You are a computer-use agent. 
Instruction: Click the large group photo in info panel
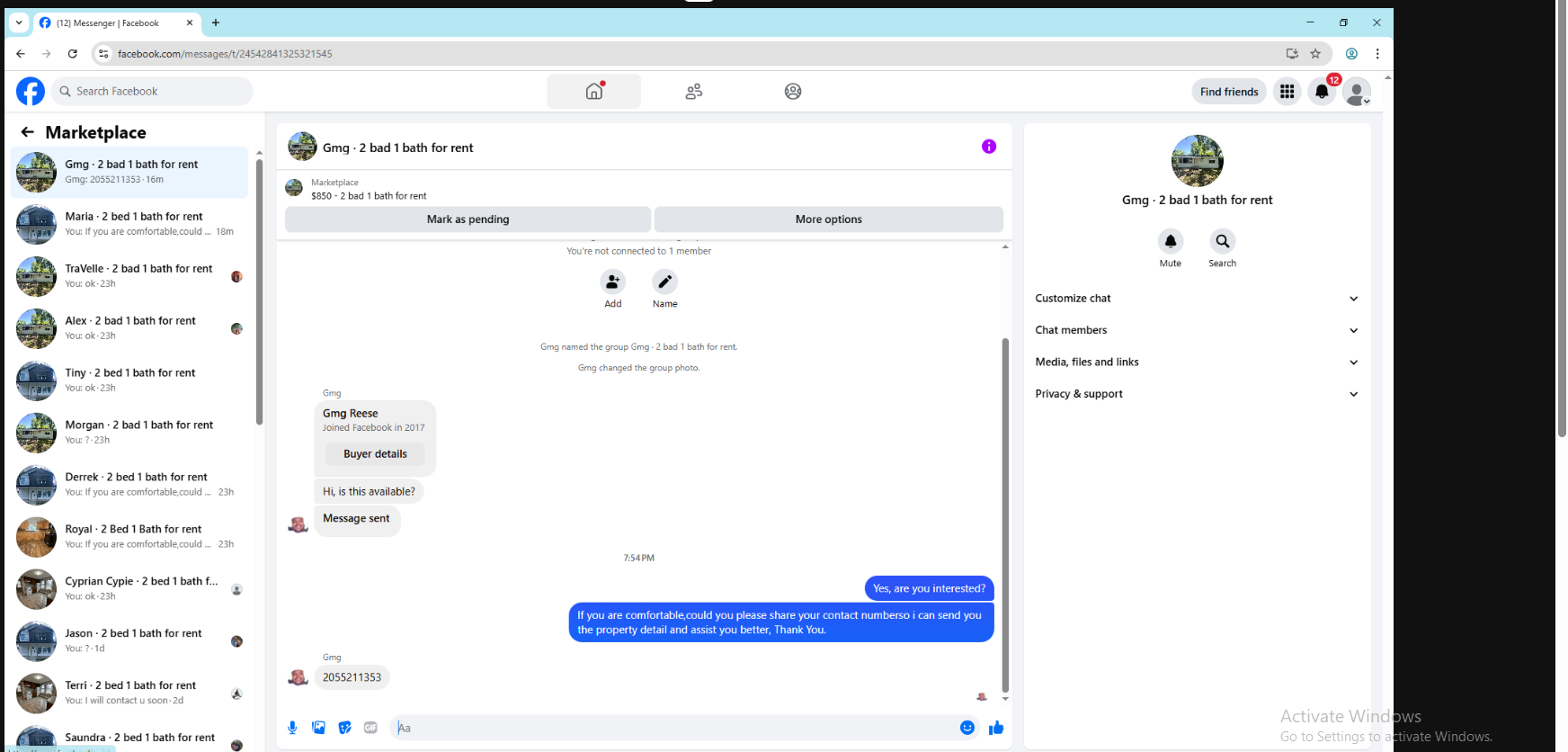point(1198,161)
